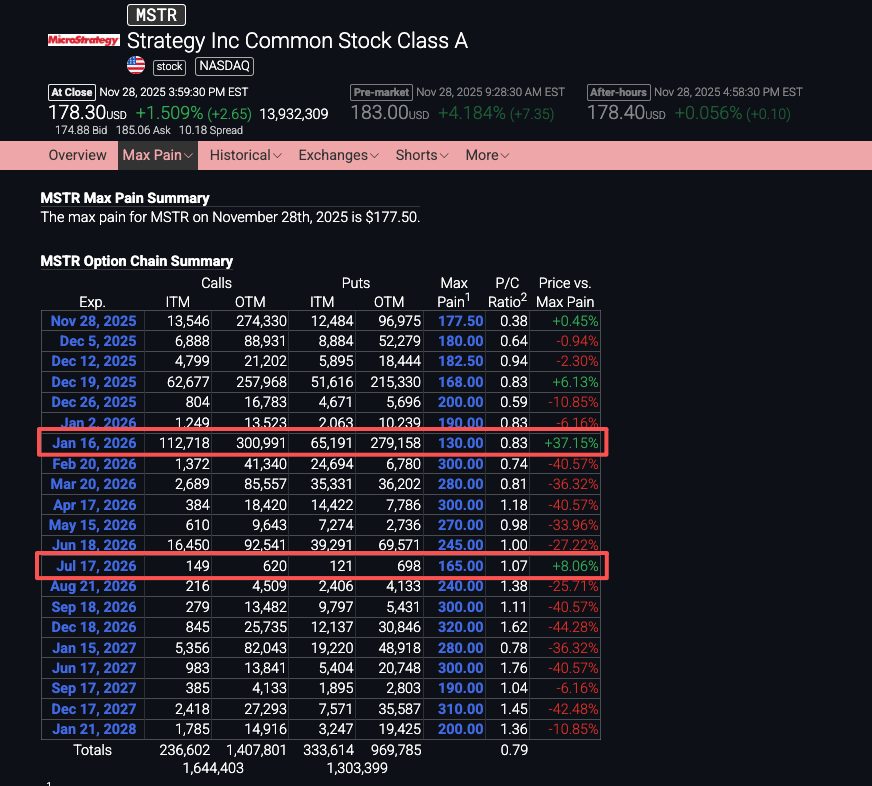Open the Overview tab

pyautogui.click(x=77, y=155)
